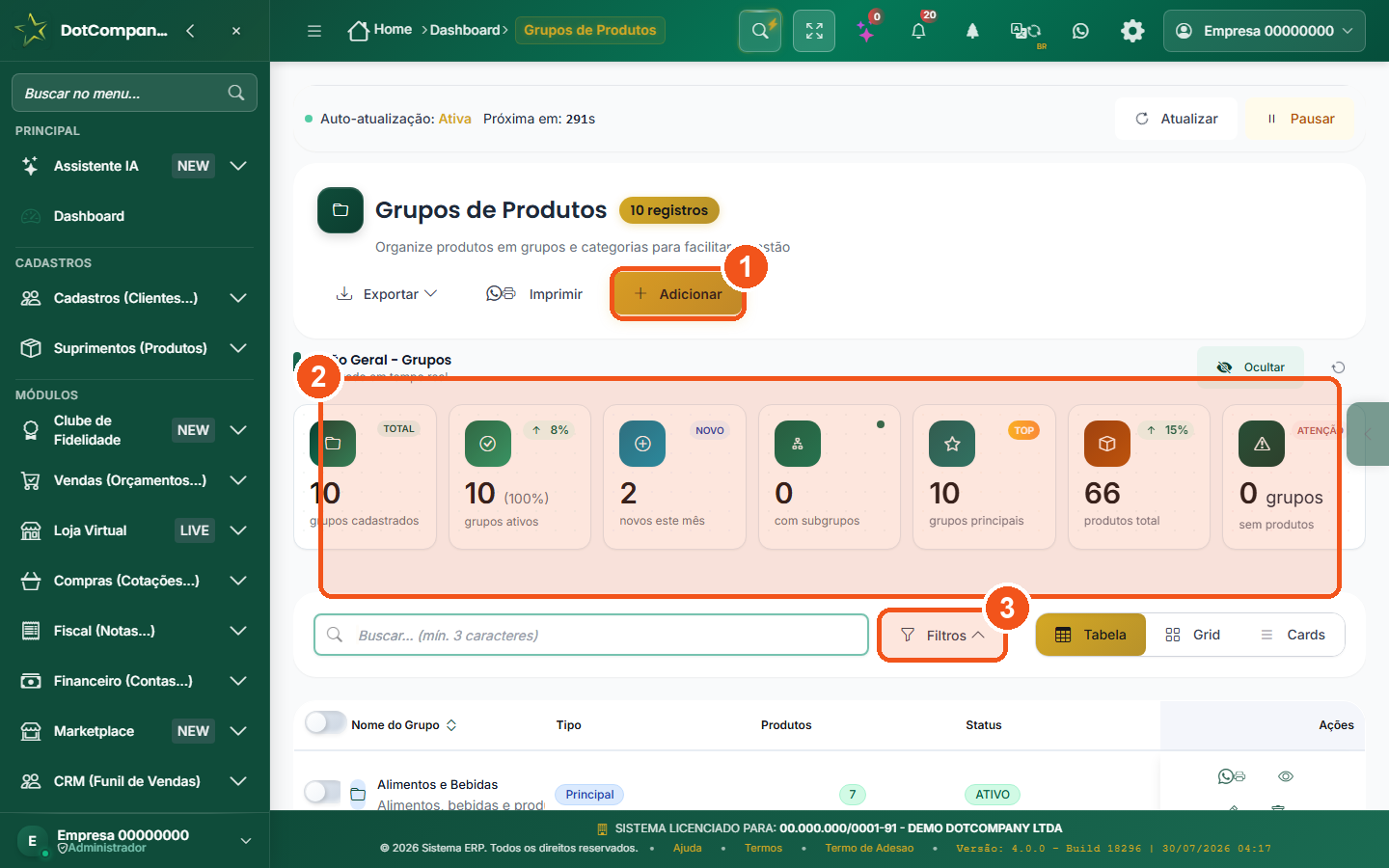The width and height of the screenshot is (1389, 868).
Task: Click the DotCompany star logo
Action: 31,29
